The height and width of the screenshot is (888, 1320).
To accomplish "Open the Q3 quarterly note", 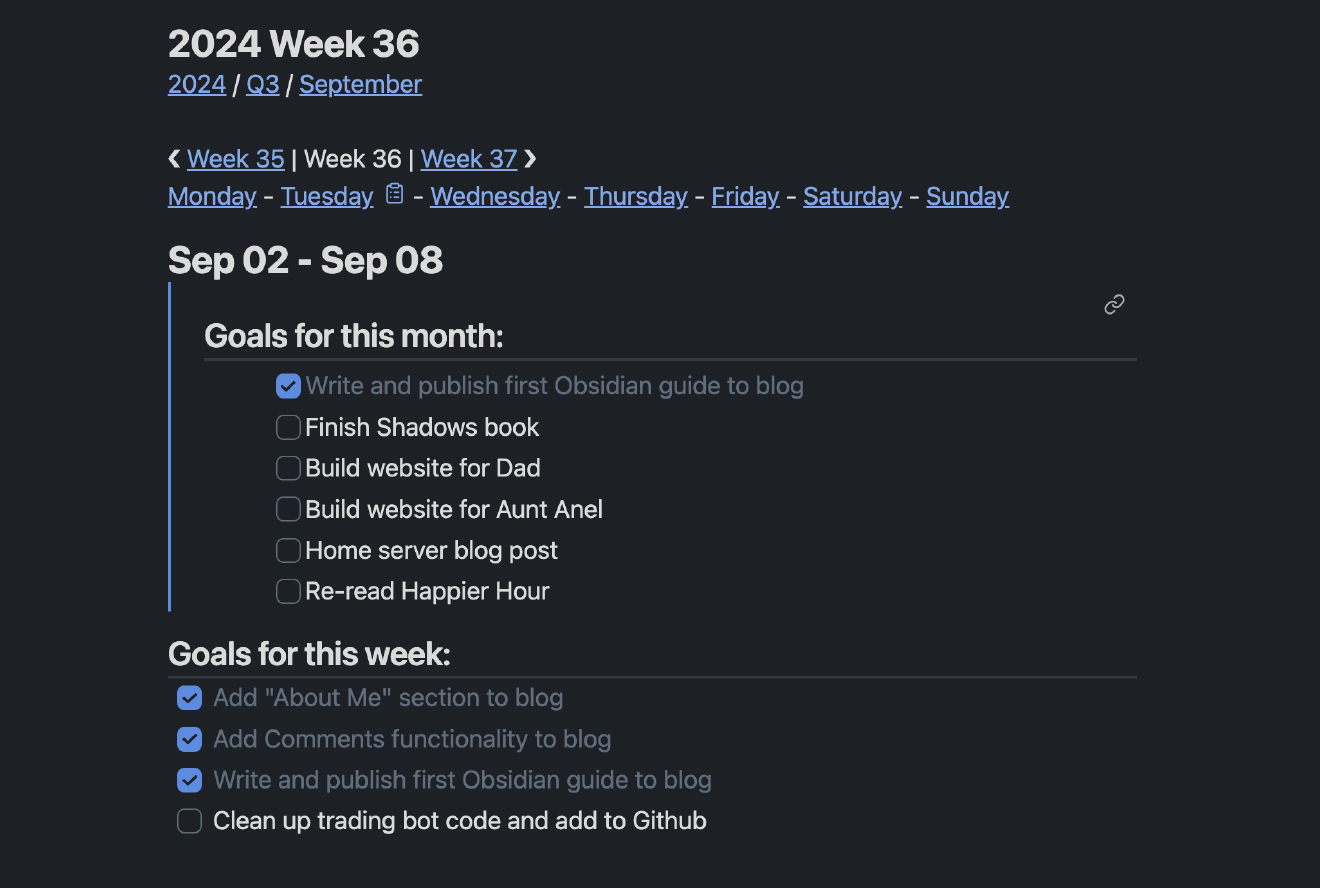I will (x=263, y=84).
